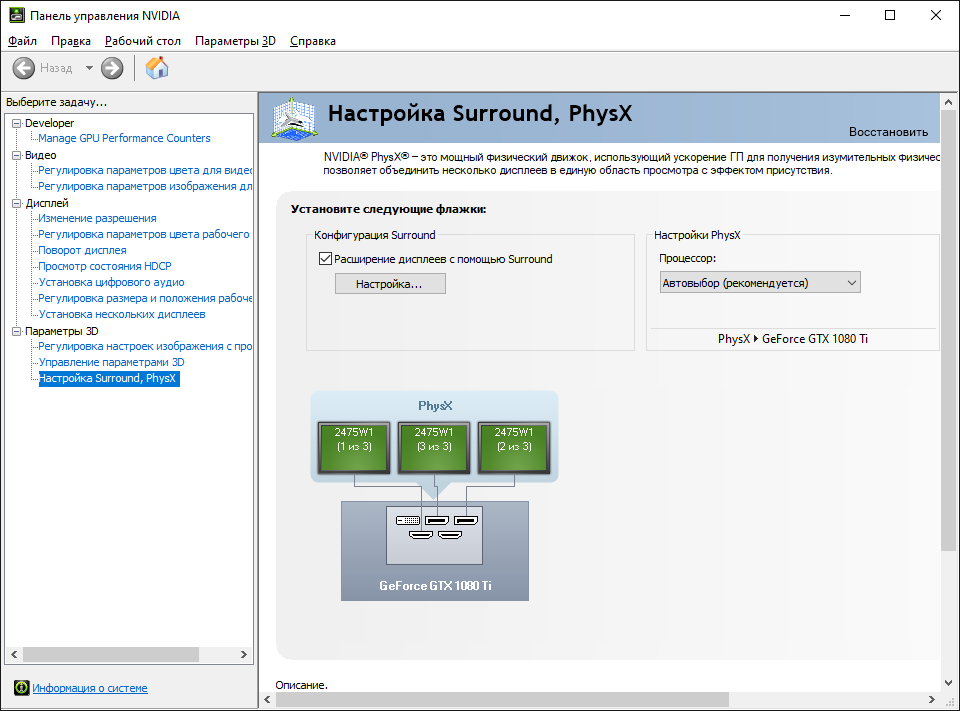Select the 2475W1 (2 из 3) display

coord(514,448)
